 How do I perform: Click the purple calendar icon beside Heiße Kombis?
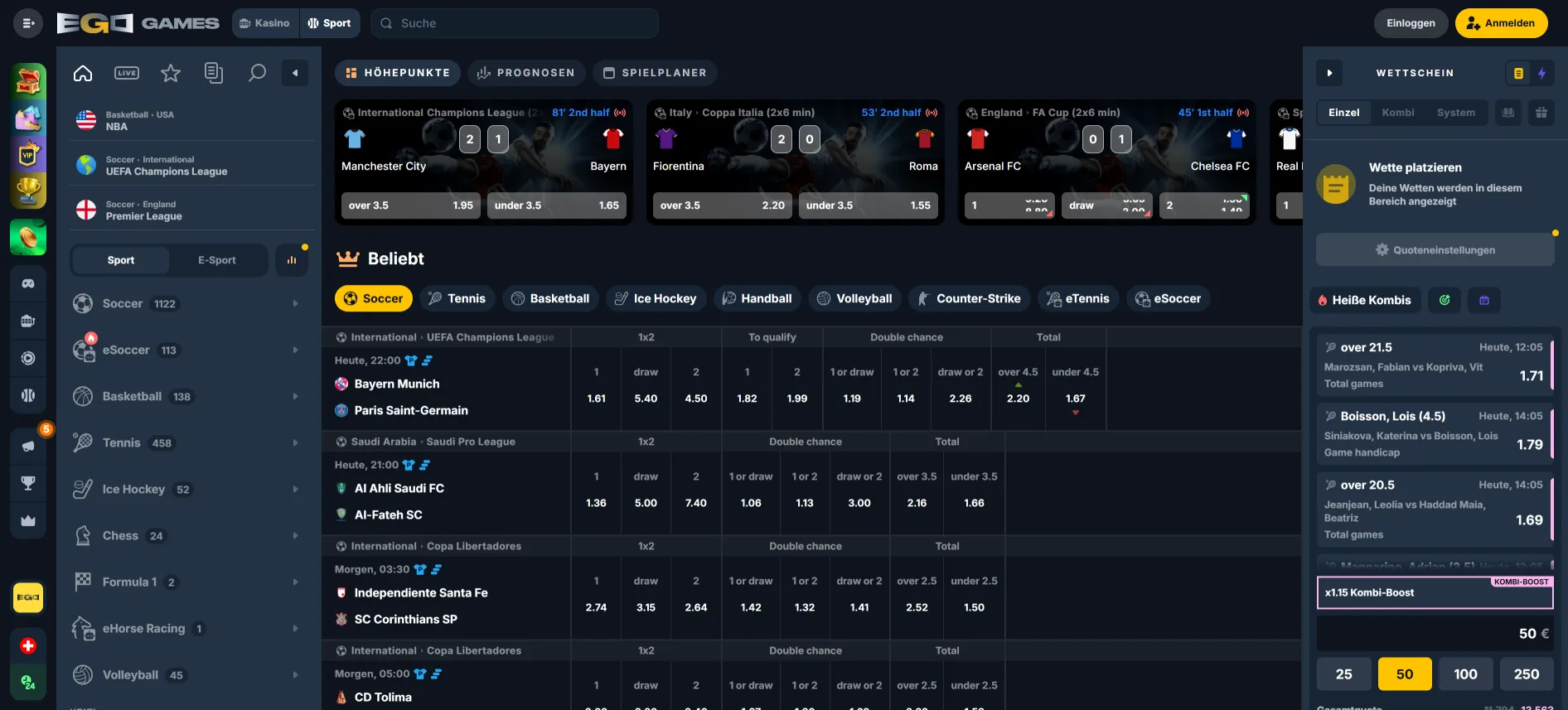1484,300
